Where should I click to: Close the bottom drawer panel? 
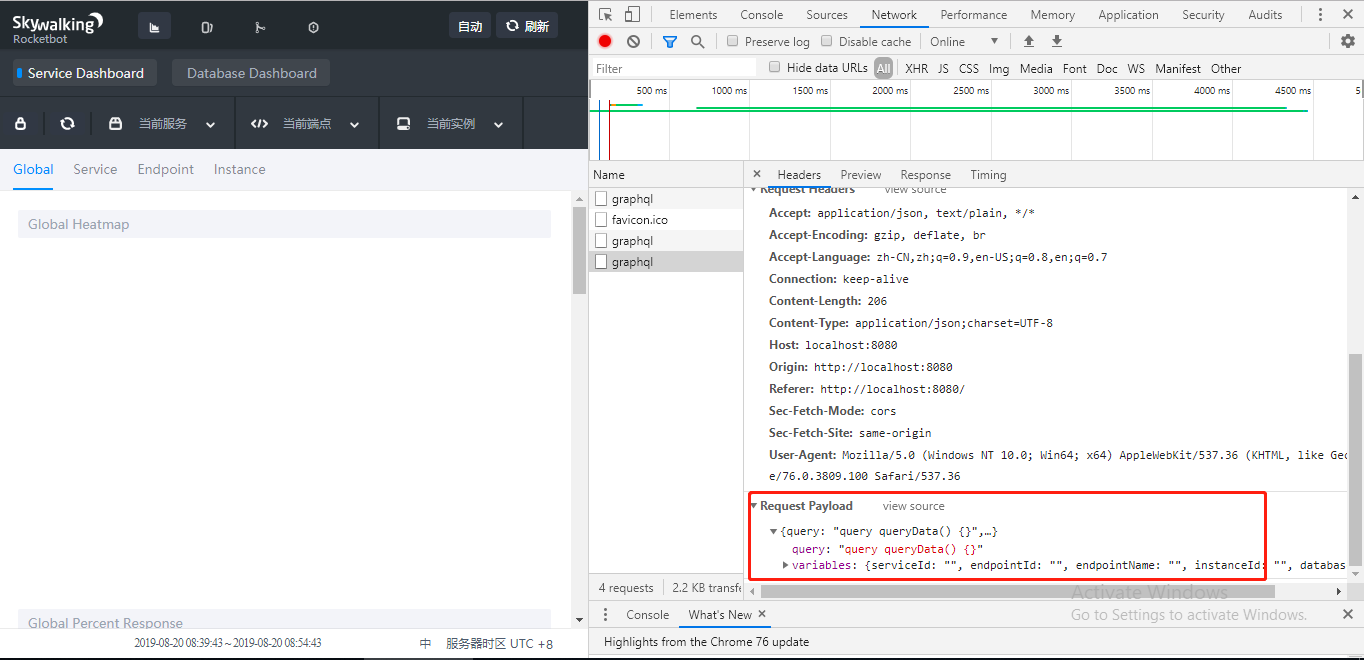click(x=1348, y=614)
